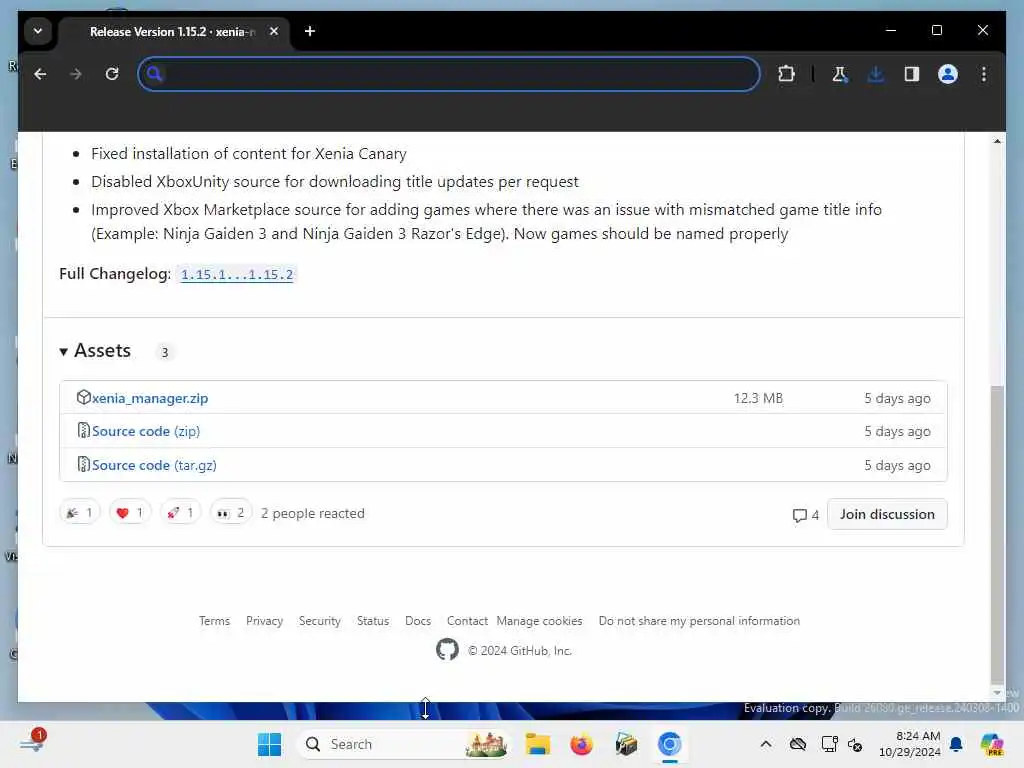1024x768 pixels.
Task: Toggle the eyes reaction
Action: coord(231,513)
